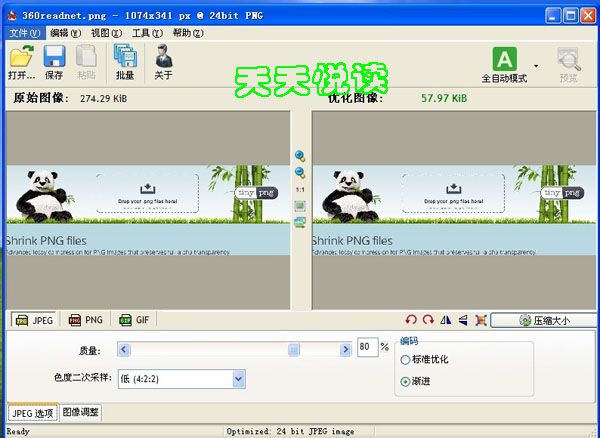Fit image to window icon
Viewport: 600px width, 438px height.
coord(300,206)
